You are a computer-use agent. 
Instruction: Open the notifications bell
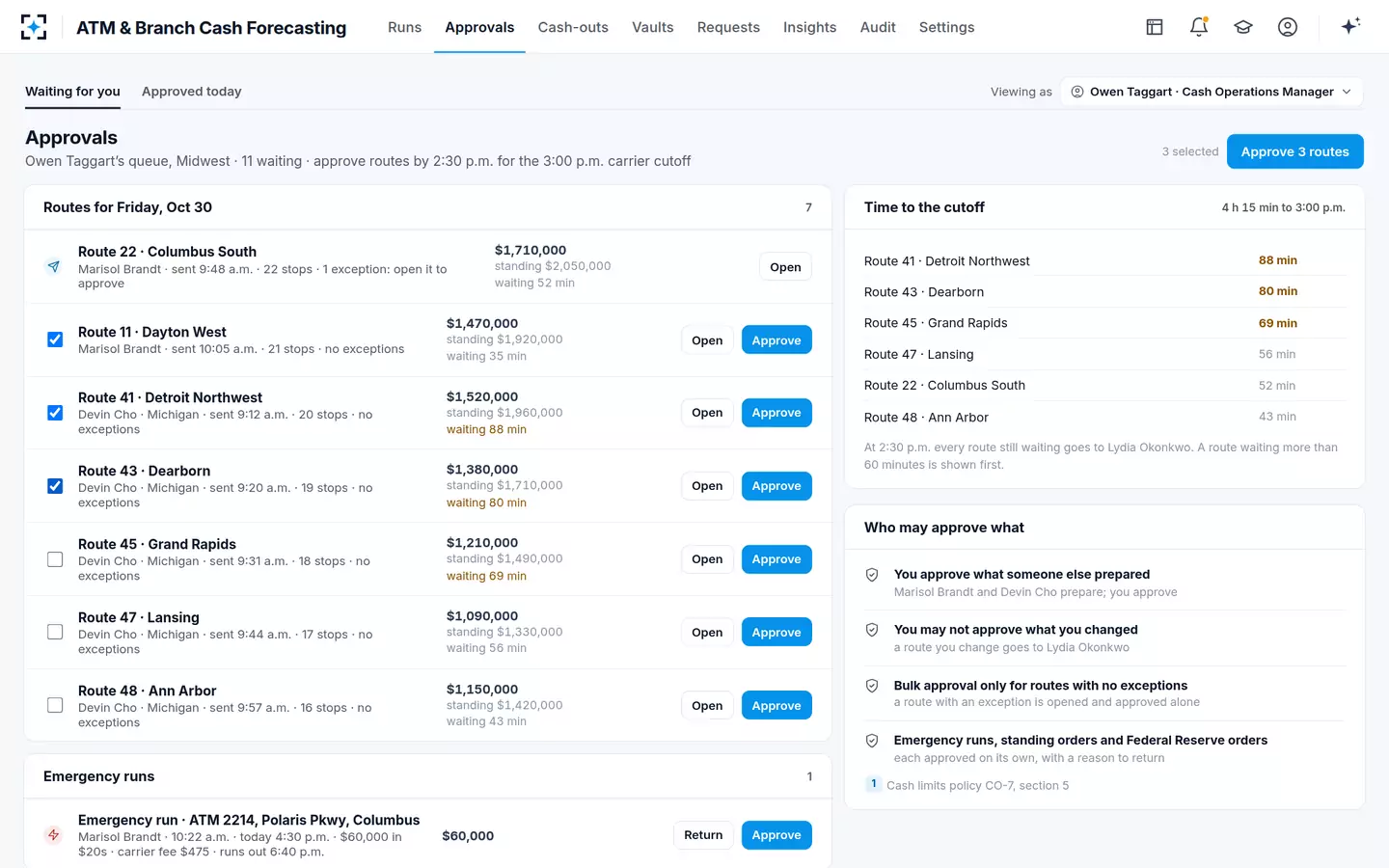click(x=1199, y=27)
